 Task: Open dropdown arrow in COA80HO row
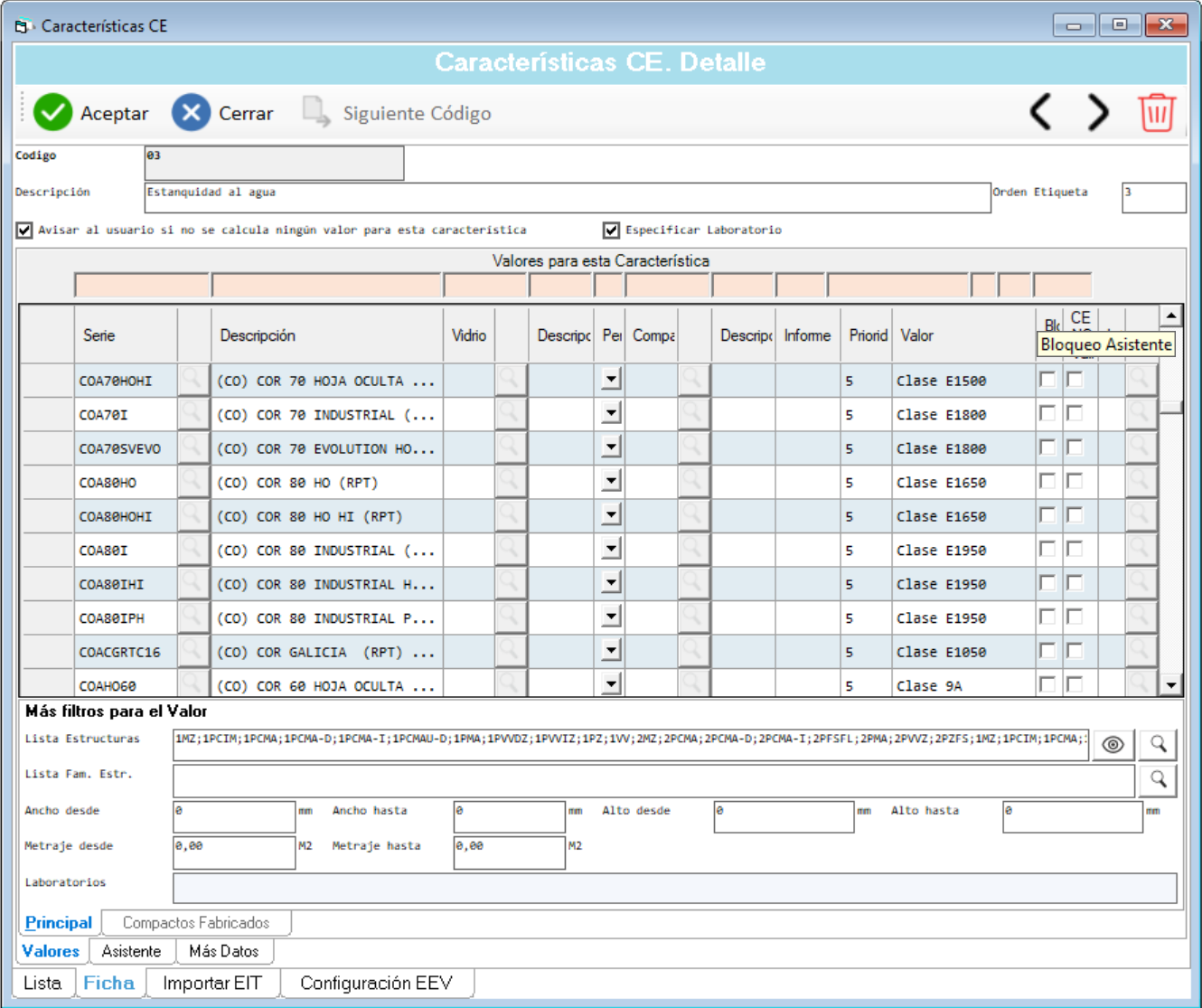click(x=612, y=481)
